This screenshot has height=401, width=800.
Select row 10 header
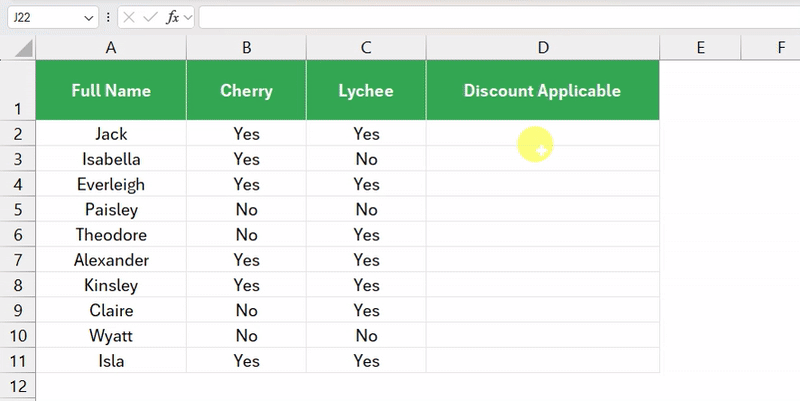[x=18, y=335]
